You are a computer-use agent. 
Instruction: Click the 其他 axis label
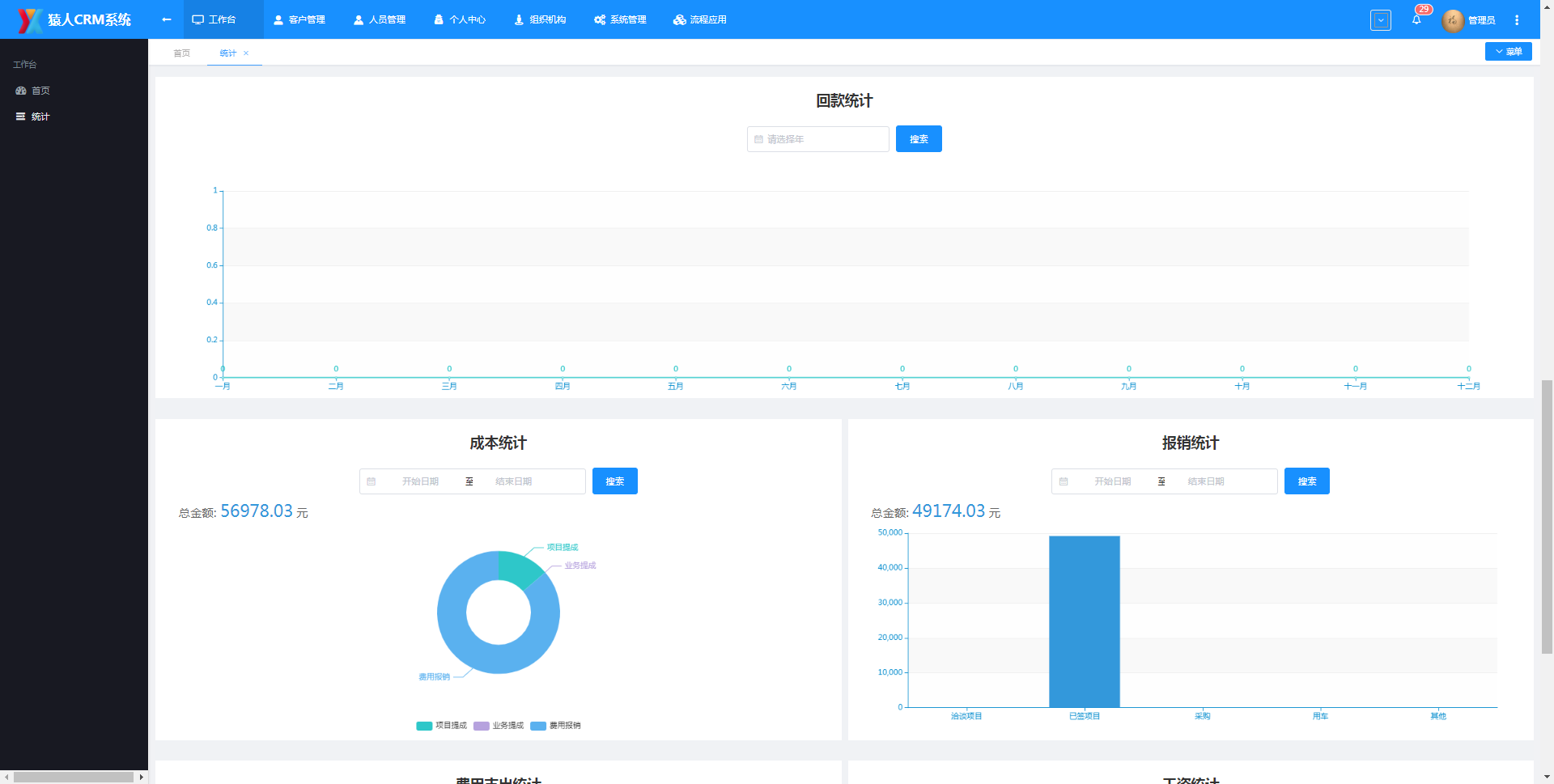[1438, 716]
